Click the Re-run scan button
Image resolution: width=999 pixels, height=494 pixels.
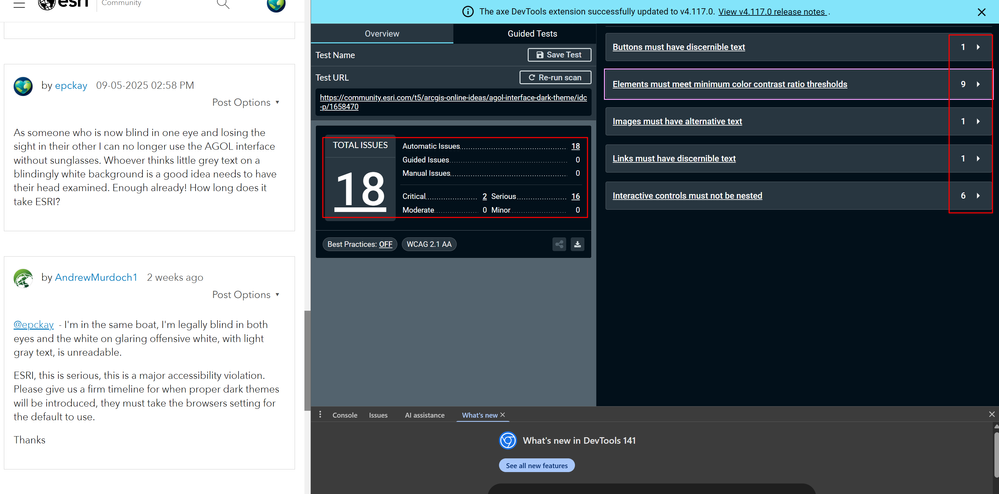click(x=556, y=78)
